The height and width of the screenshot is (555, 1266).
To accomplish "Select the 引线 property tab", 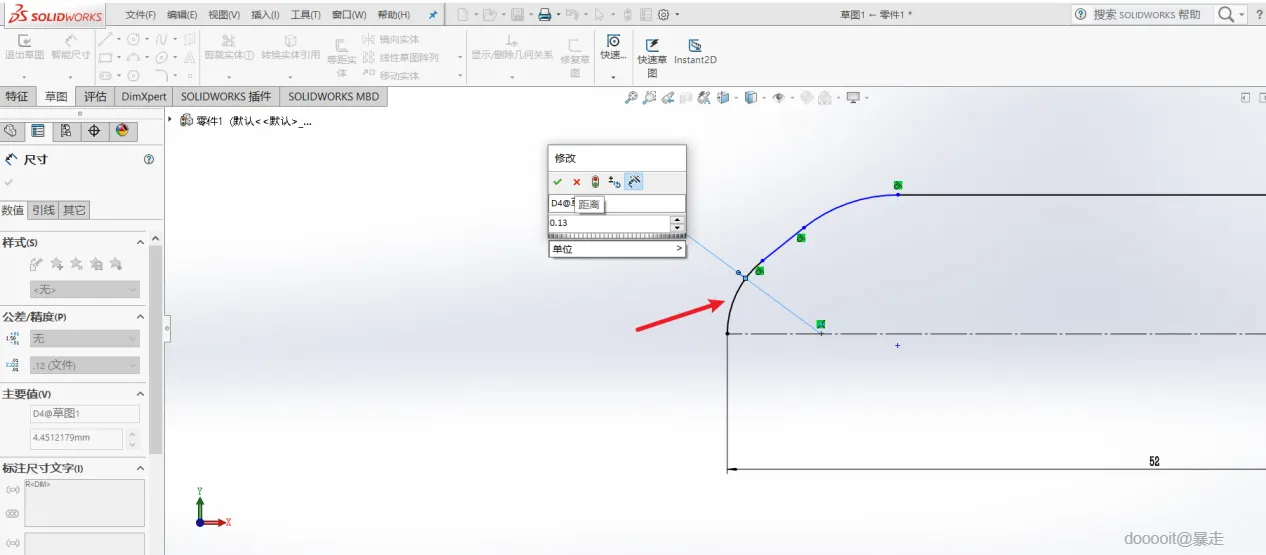I will 43,210.
